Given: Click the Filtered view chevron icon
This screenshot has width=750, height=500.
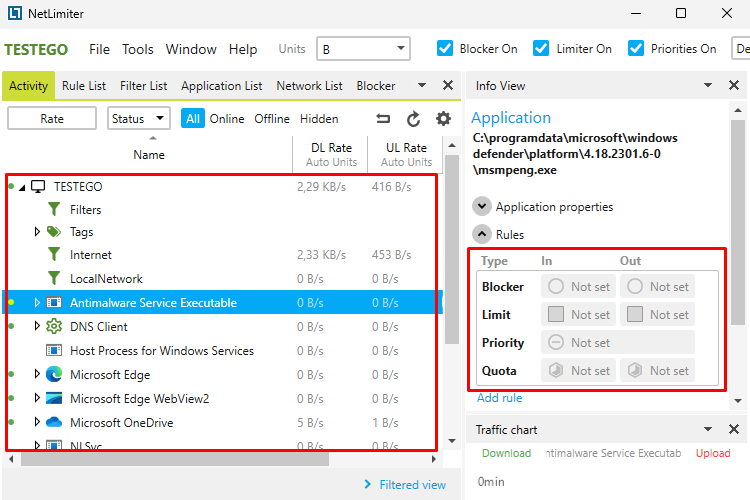Looking at the screenshot, I should coord(367,484).
